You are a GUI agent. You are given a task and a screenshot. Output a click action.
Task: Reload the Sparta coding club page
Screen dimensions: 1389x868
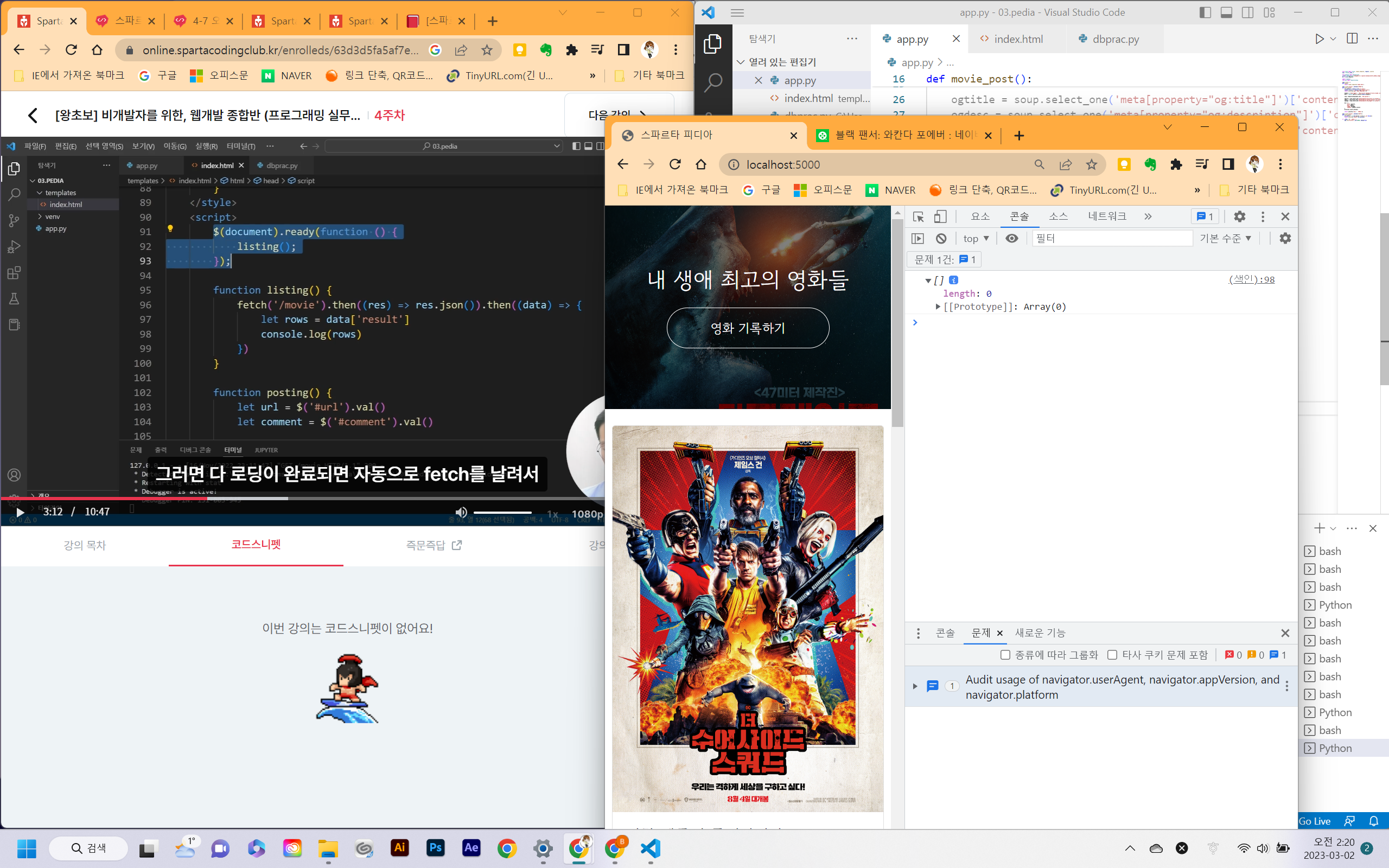(x=71, y=50)
